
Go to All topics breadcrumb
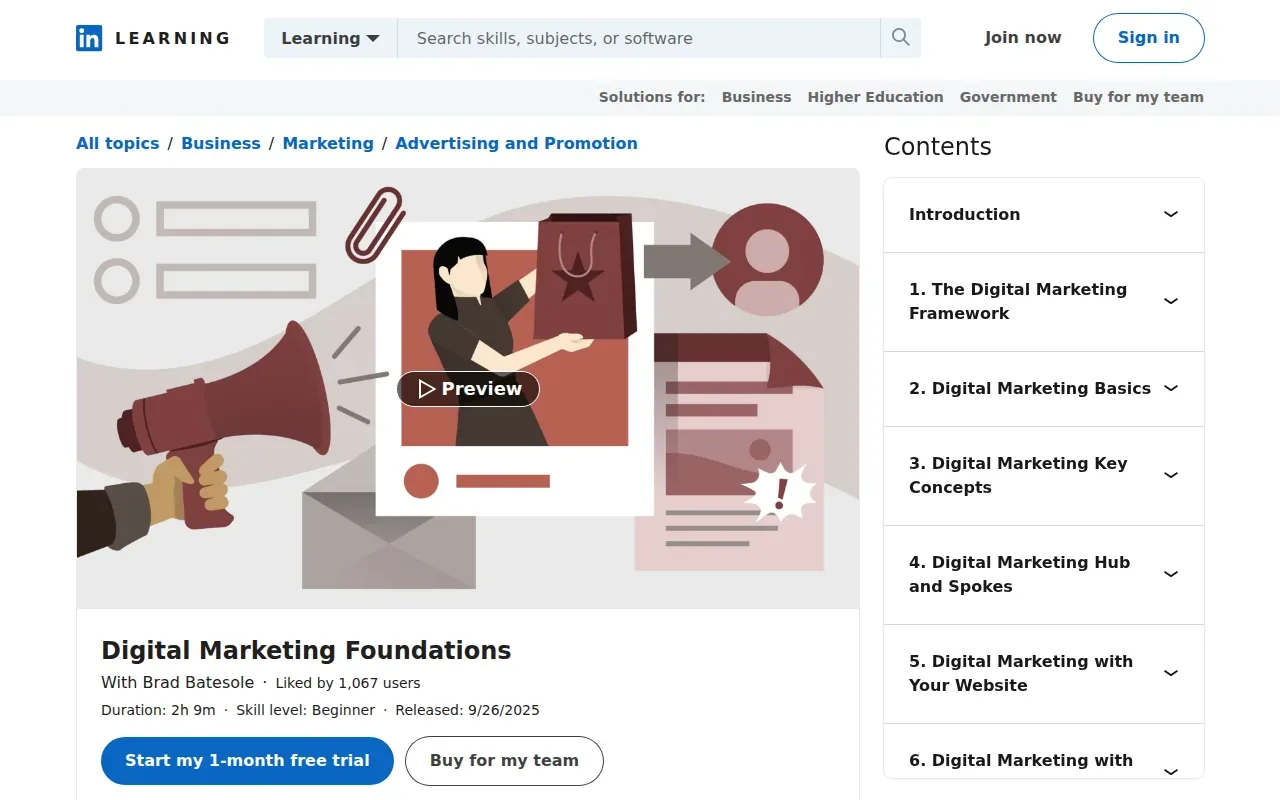(118, 143)
